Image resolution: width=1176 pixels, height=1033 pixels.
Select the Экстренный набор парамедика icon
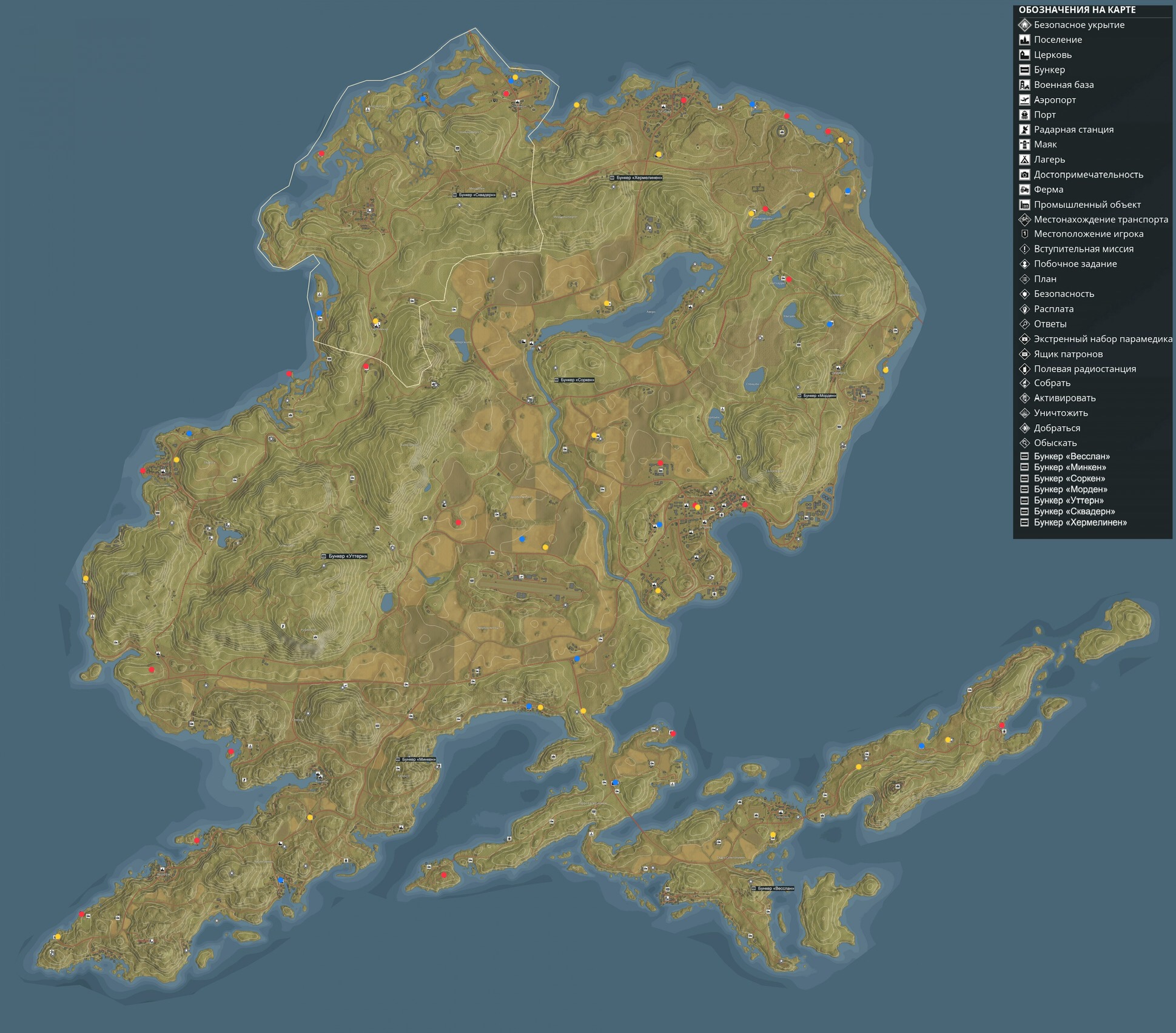[x=1024, y=339]
